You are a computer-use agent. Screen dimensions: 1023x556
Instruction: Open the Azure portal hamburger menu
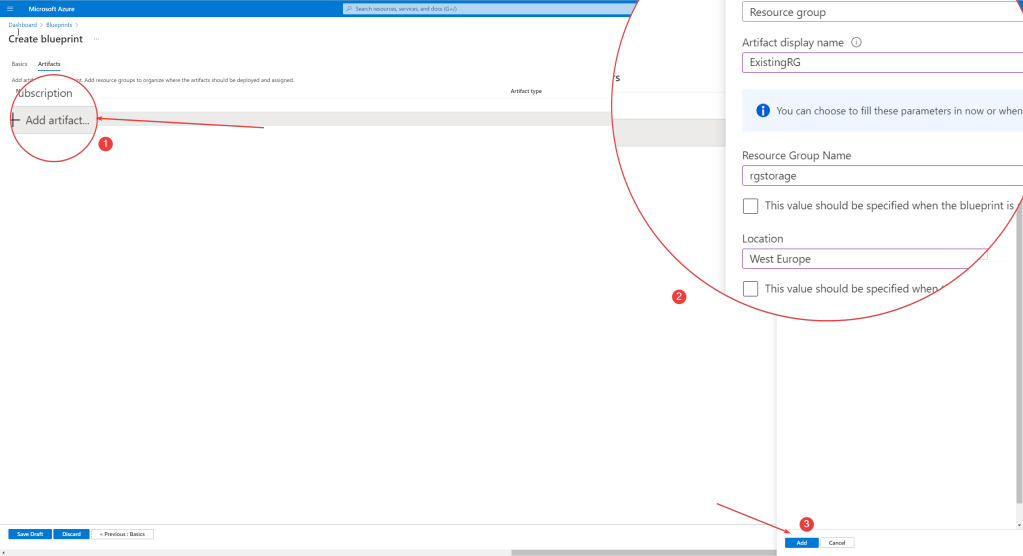11,8
